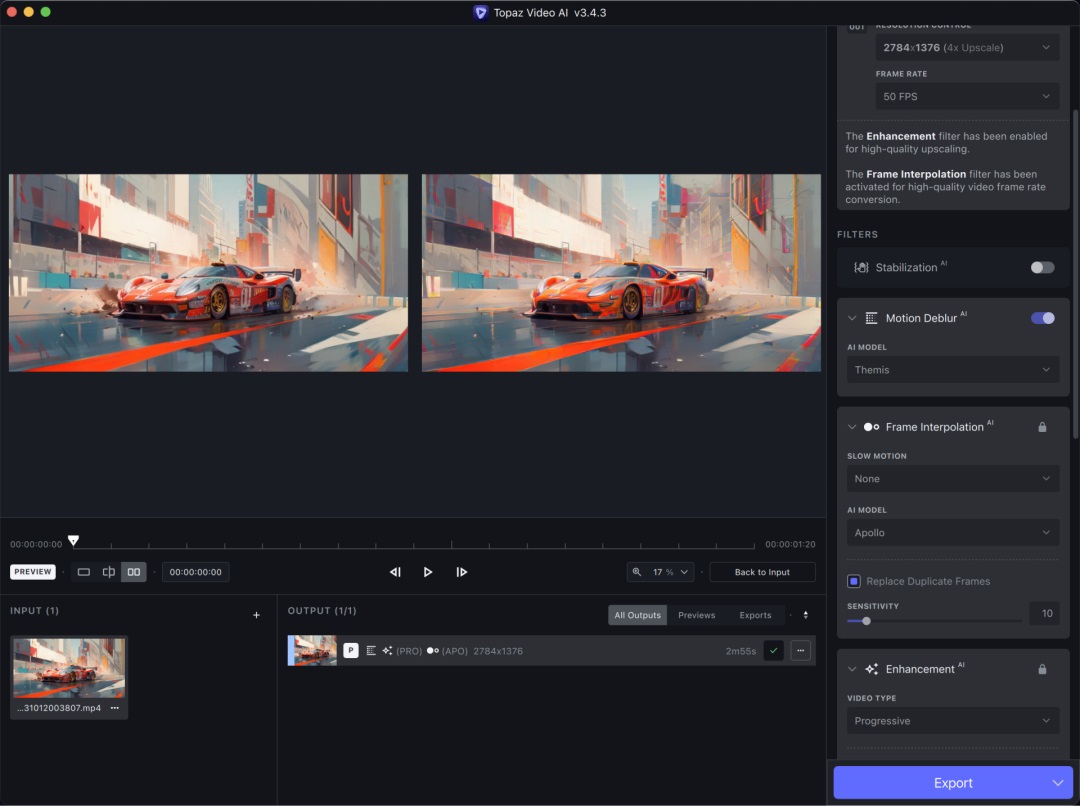Switch to the Previews tab
The width and height of the screenshot is (1080, 806).
(x=696, y=615)
